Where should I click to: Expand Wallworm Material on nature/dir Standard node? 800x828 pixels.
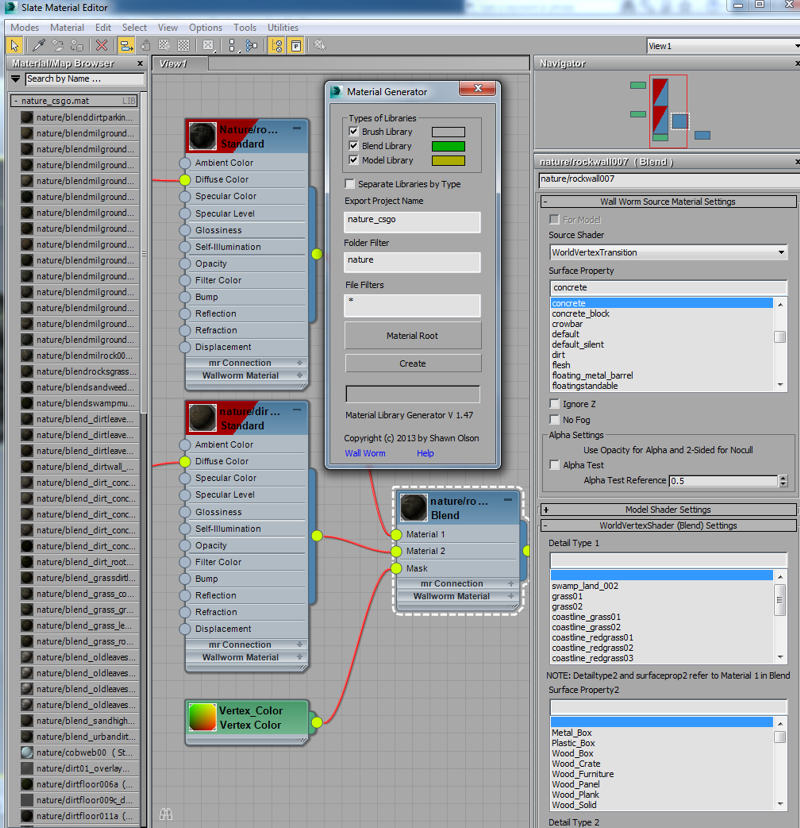tap(299, 657)
